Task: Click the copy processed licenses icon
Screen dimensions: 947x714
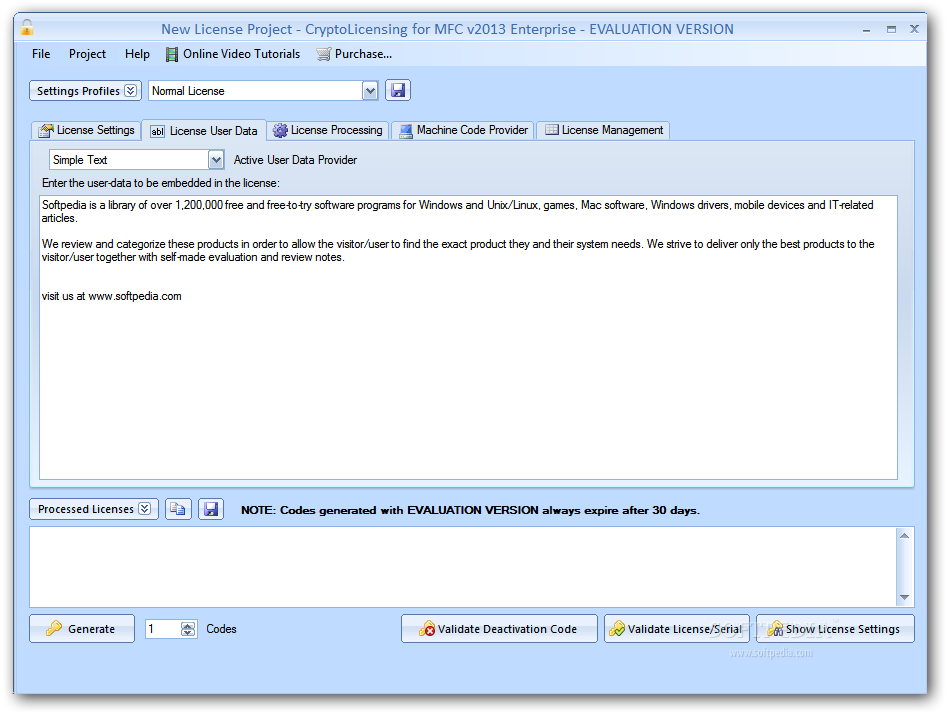Action: coord(178,509)
